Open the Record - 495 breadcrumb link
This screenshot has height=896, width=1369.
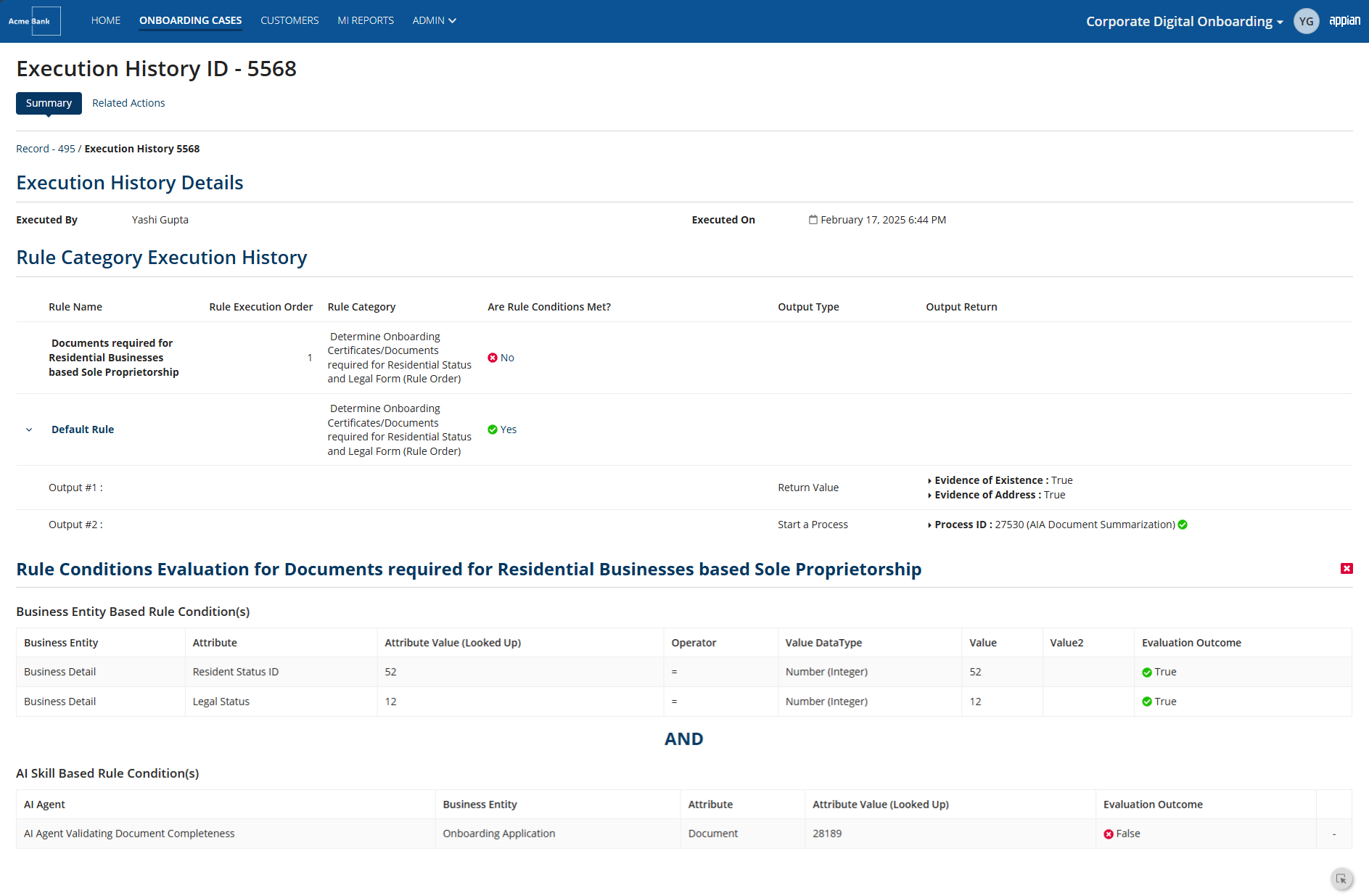(x=46, y=149)
